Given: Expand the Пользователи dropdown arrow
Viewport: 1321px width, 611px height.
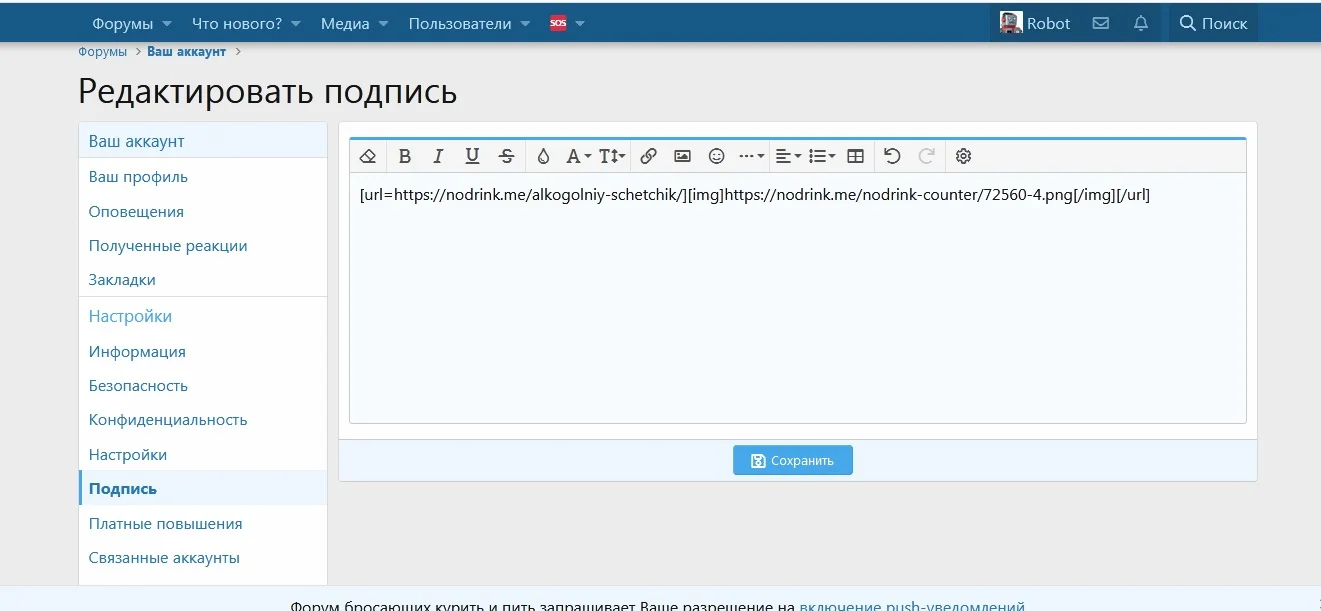Looking at the screenshot, I should click(526, 23).
